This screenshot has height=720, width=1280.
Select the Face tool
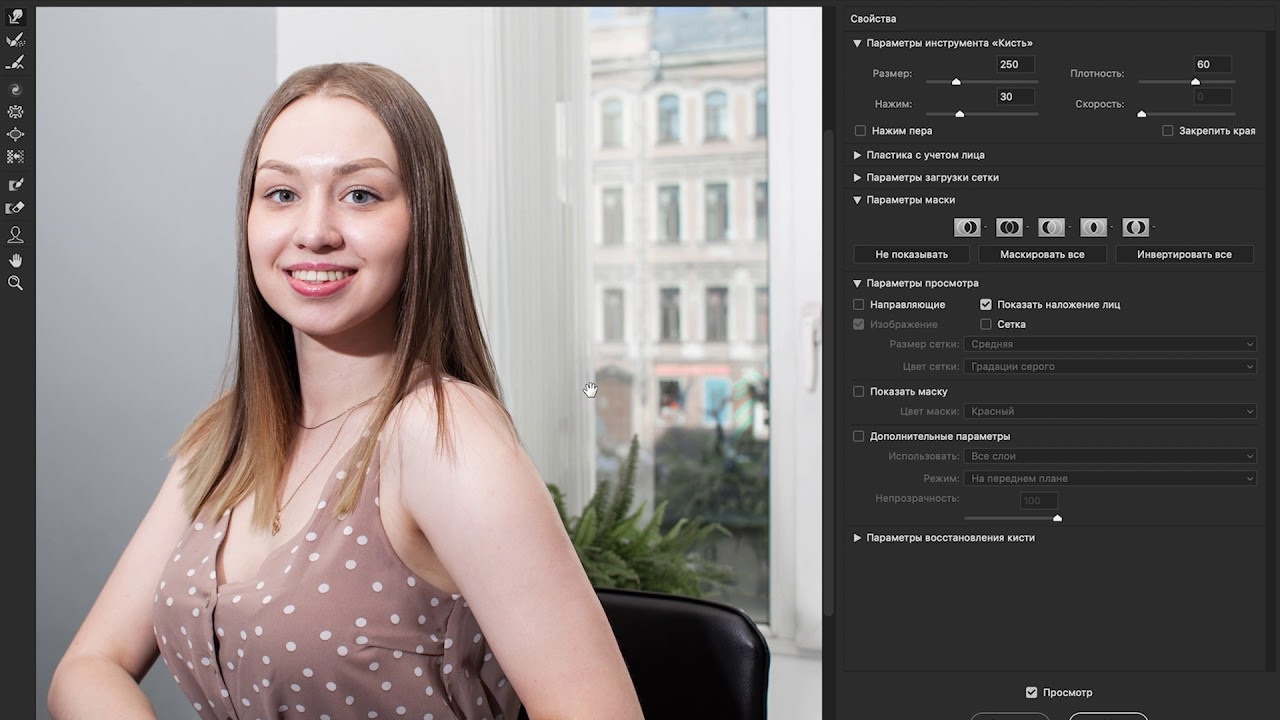(15, 235)
